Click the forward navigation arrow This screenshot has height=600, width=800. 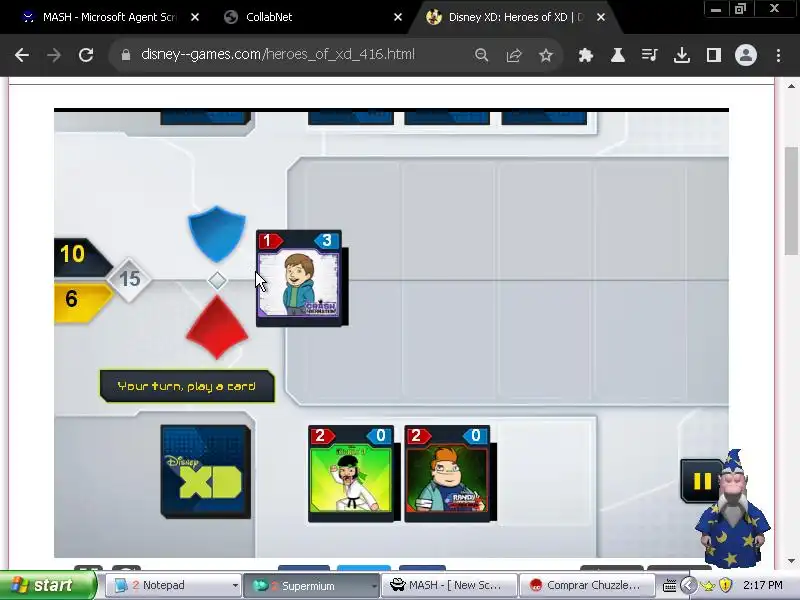click(x=54, y=55)
